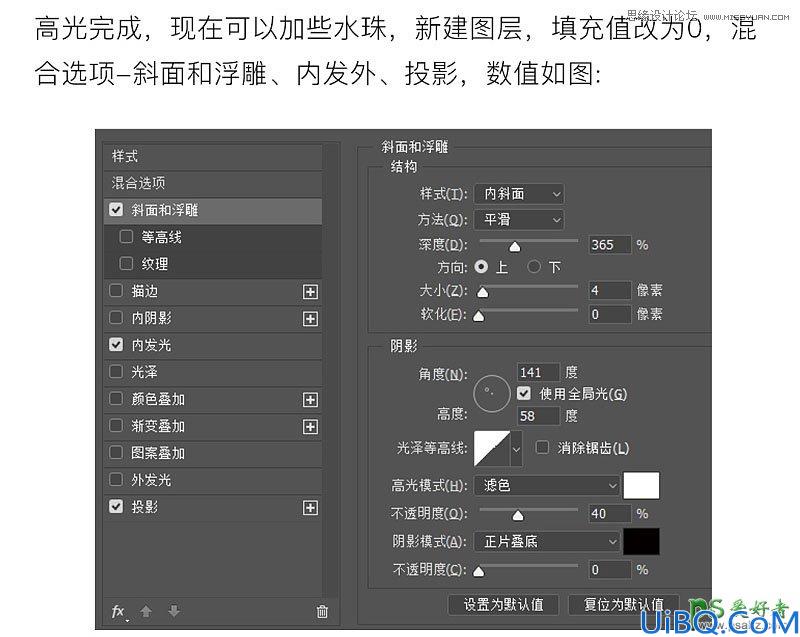Image resolution: width=800 pixels, height=637 pixels.
Task: Select the 外发光 effect row
Action: 213,480
